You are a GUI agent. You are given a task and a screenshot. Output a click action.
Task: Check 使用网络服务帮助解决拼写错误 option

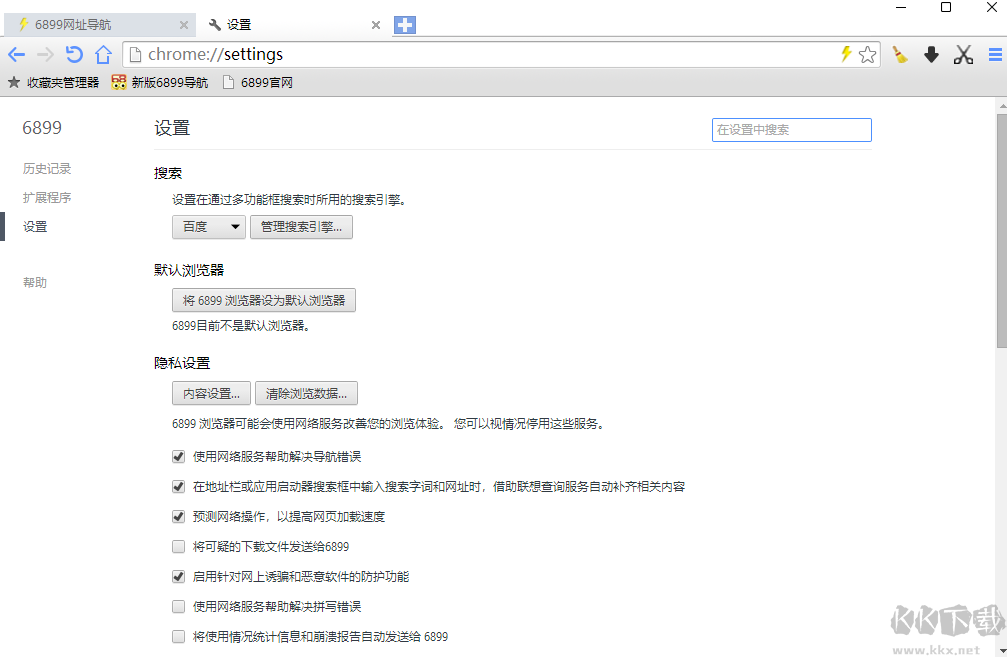[179, 607]
